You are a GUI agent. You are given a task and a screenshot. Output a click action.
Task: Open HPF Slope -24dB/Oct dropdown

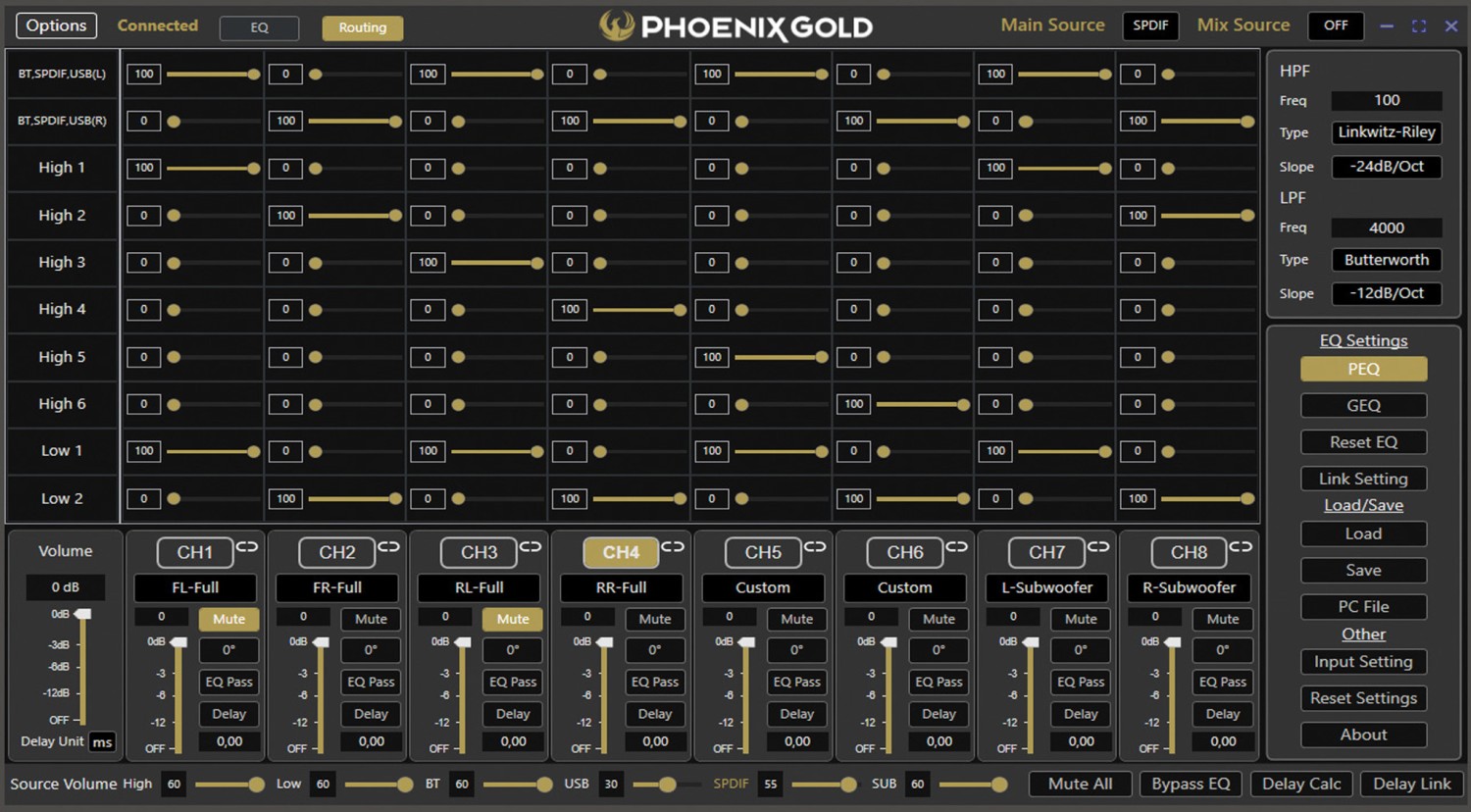1387,167
